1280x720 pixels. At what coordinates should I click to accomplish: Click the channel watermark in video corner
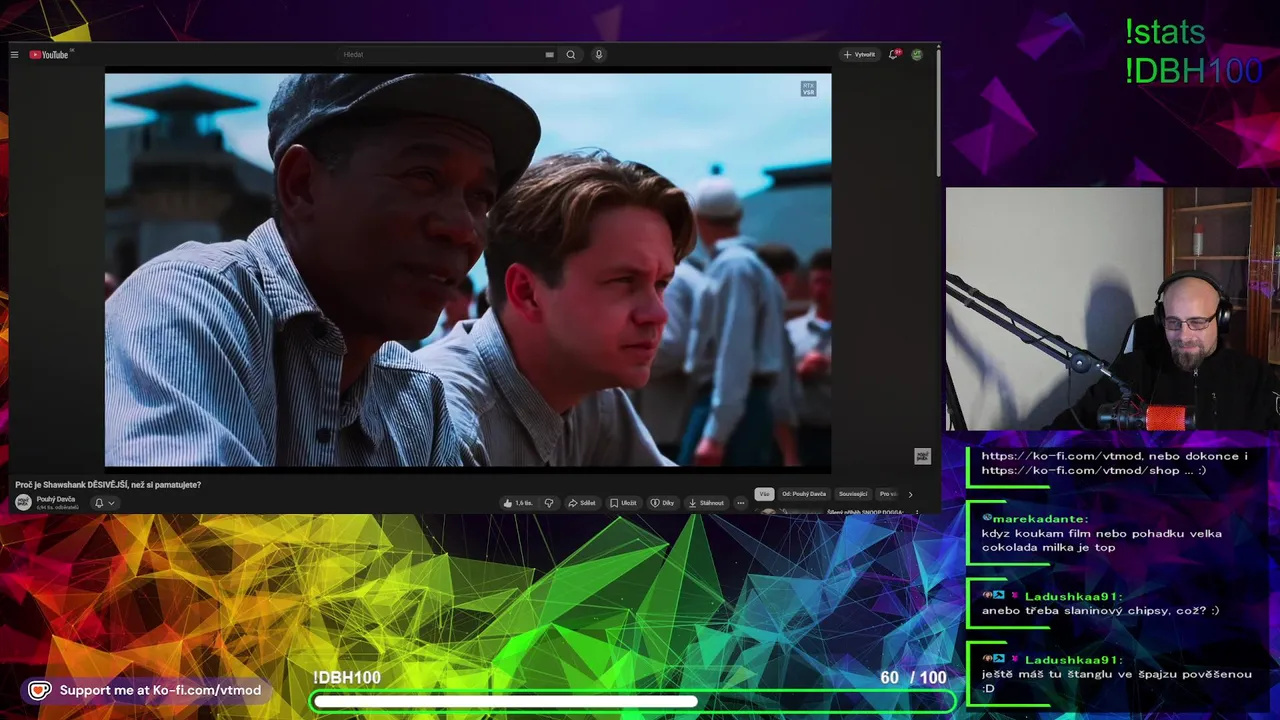pos(922,456)
